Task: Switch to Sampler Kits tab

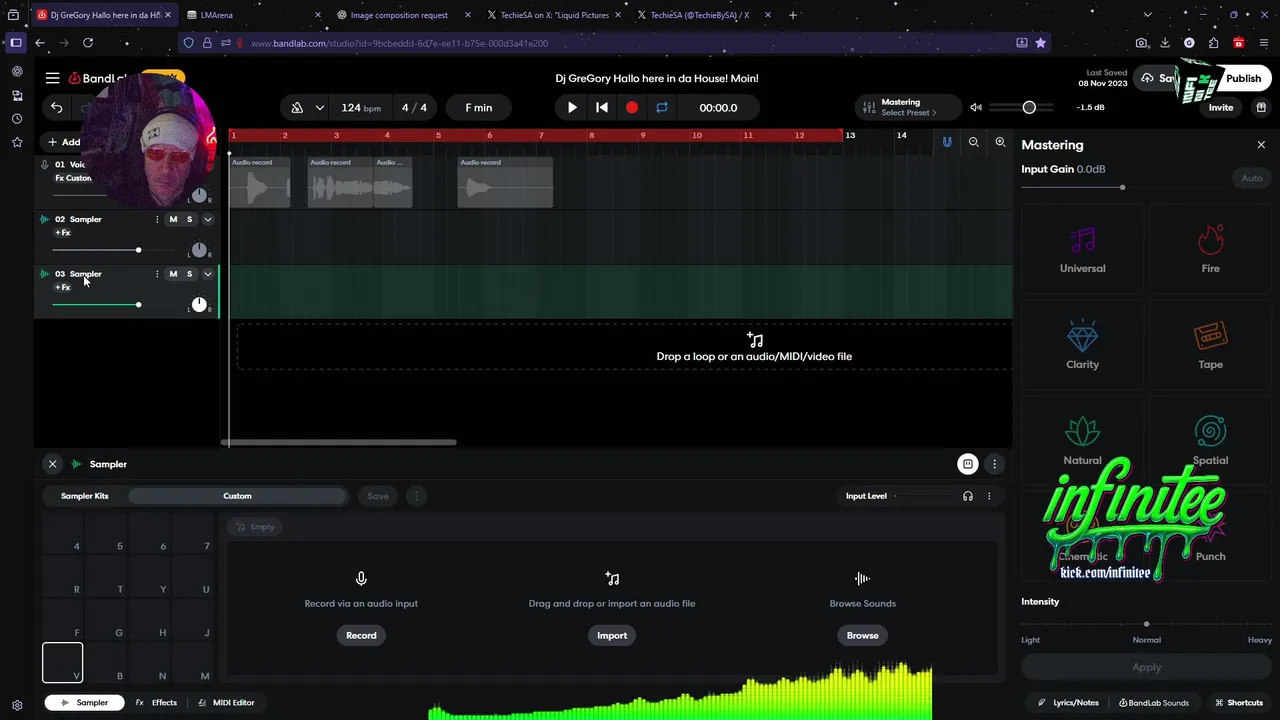Action: [85, 496]
